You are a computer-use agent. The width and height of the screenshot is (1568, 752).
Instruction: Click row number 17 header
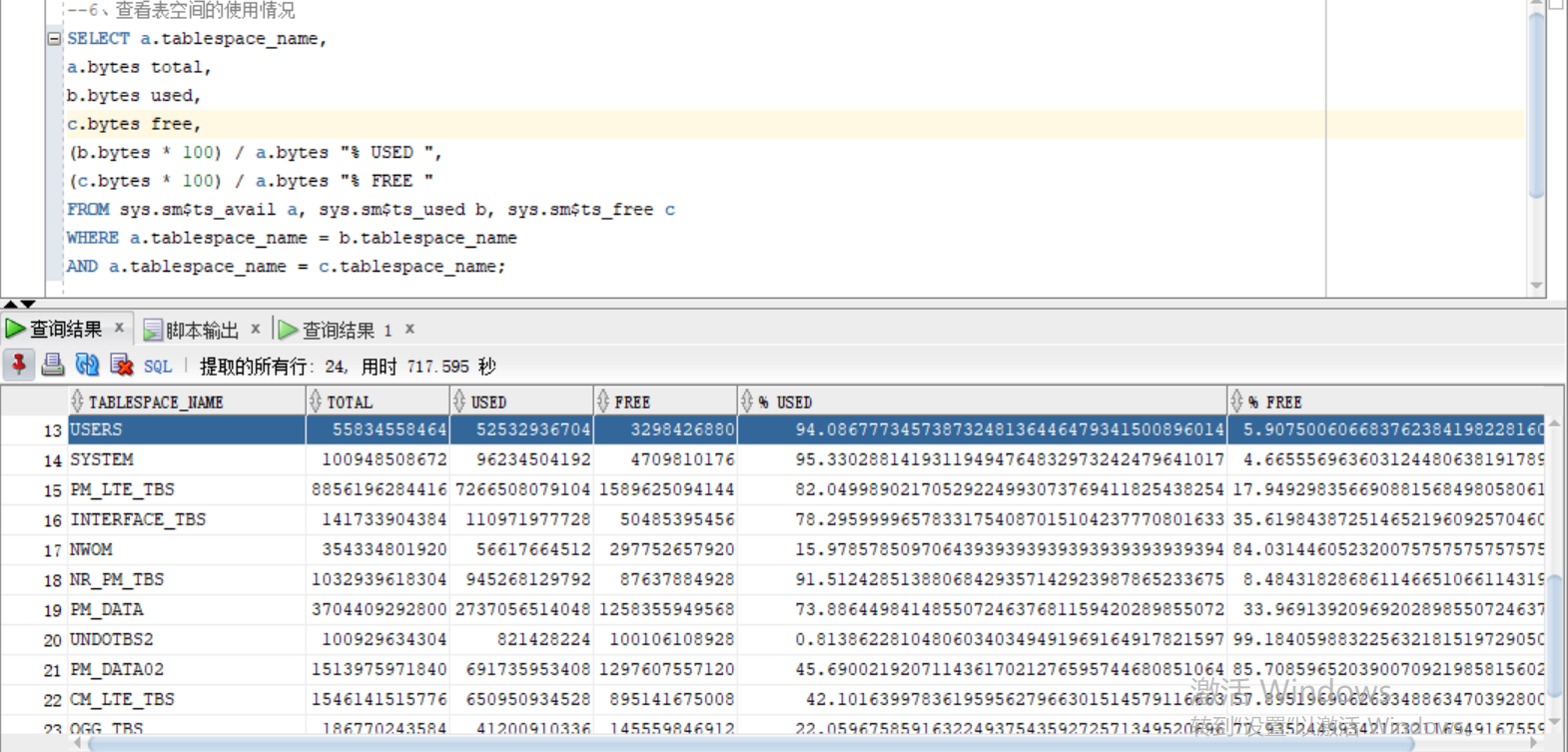tap(35, 550)
